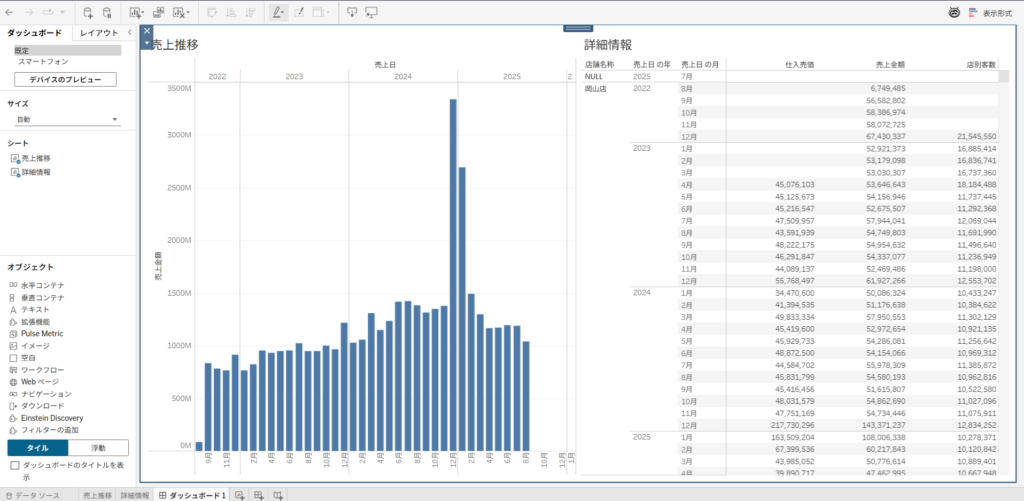
Task: Click the 水平コンテナ object icon
Action: [x=13, y=285]
